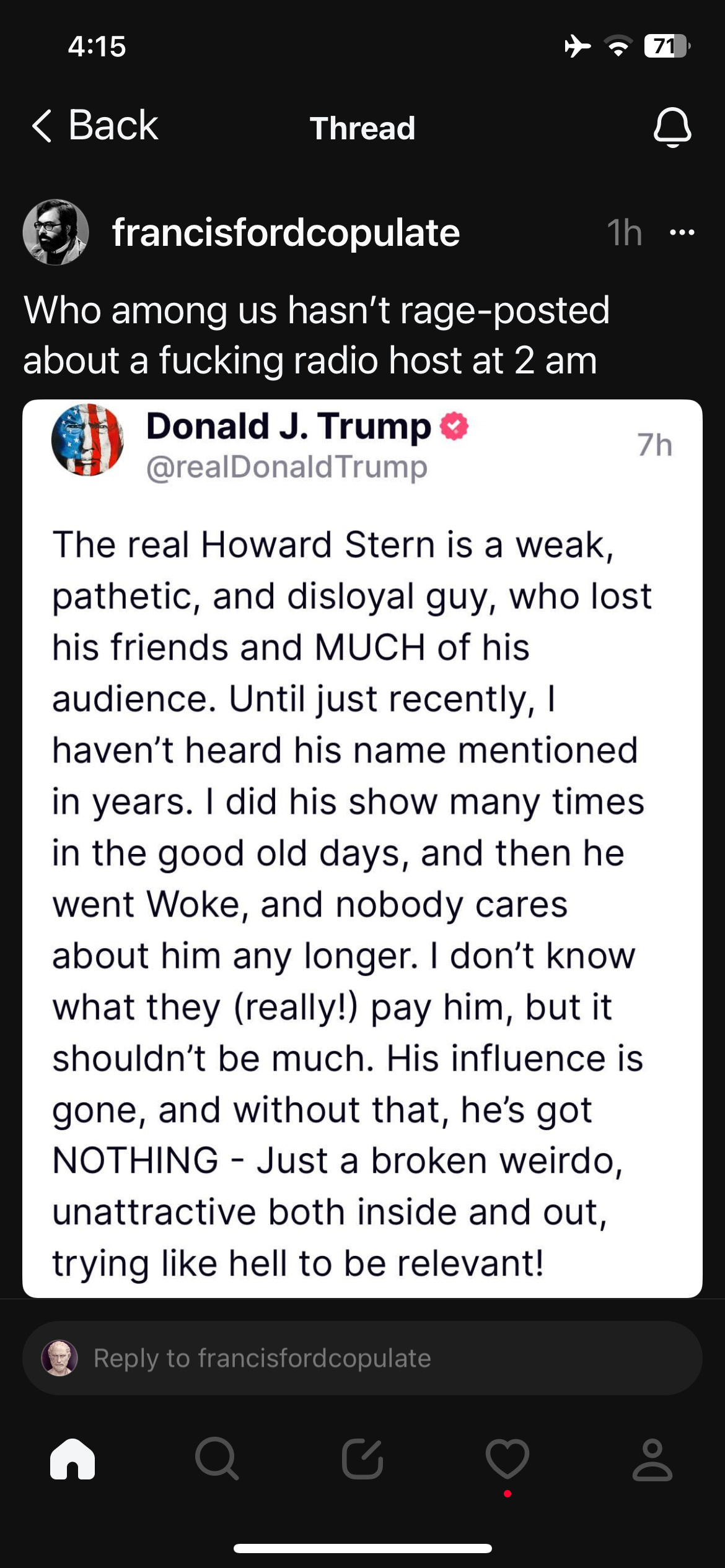The image size is (725, 1568).
Task: Tap the 1h post timestamp
Action: click(x=624, y=232)
